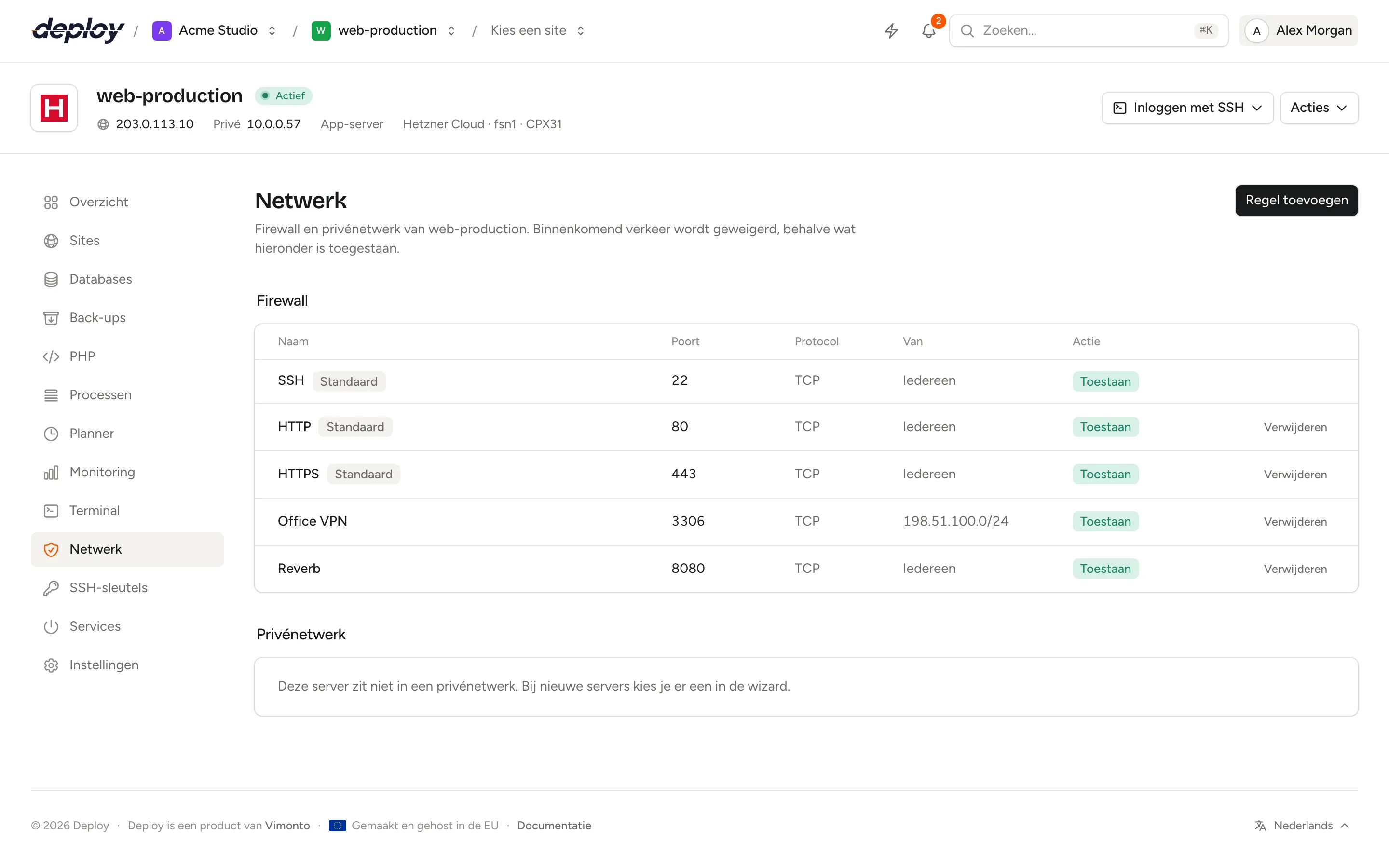
Task: Click the Overzicht grid icon
Action: coord(51,202)
